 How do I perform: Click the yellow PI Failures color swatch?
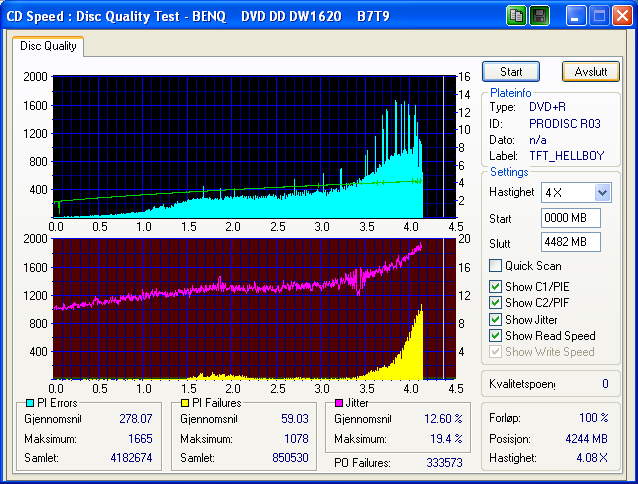pyautogui.click(x=185, y=403)
